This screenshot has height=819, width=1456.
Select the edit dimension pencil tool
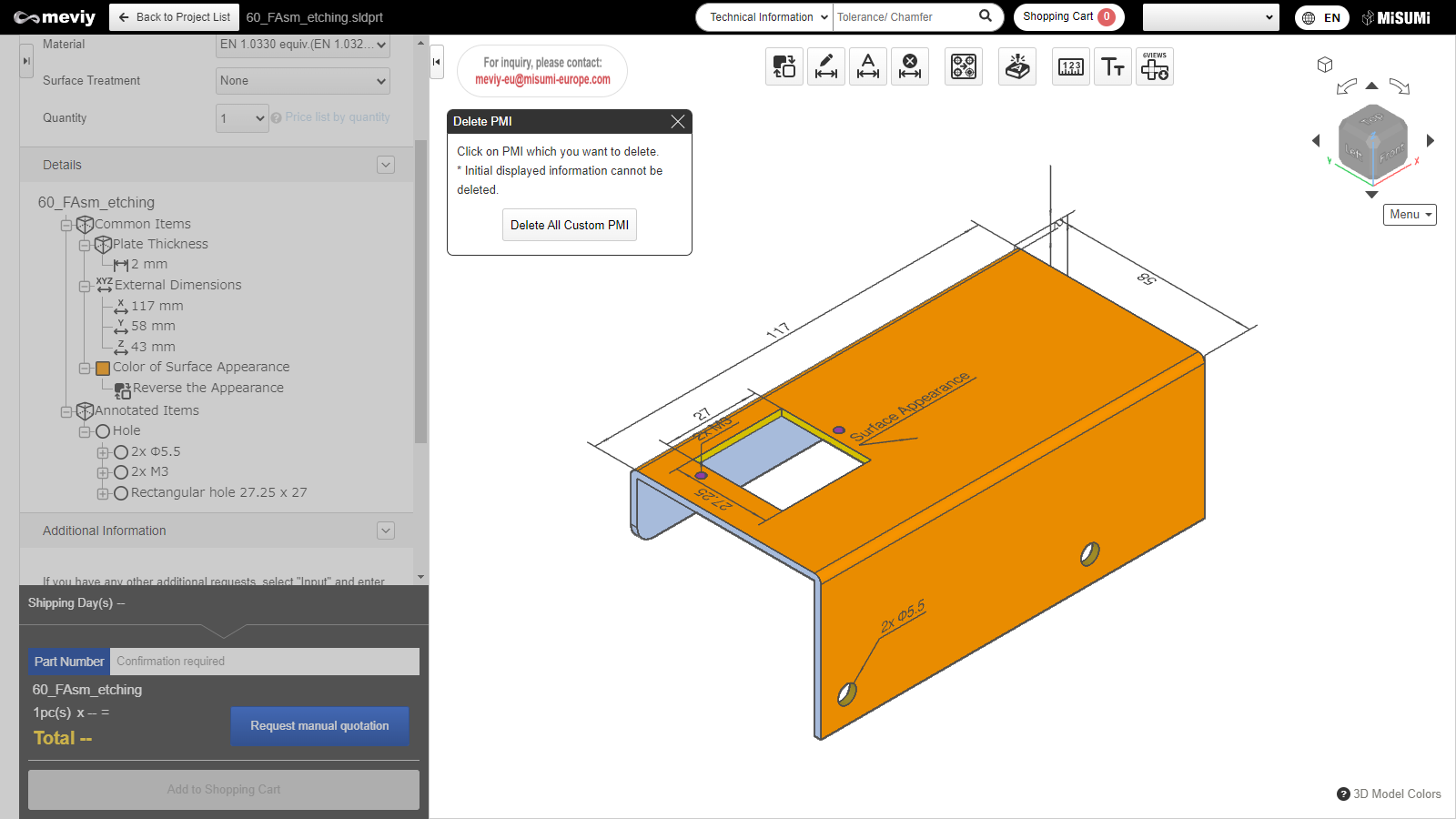pyautogui.click(x=826, y=66)
